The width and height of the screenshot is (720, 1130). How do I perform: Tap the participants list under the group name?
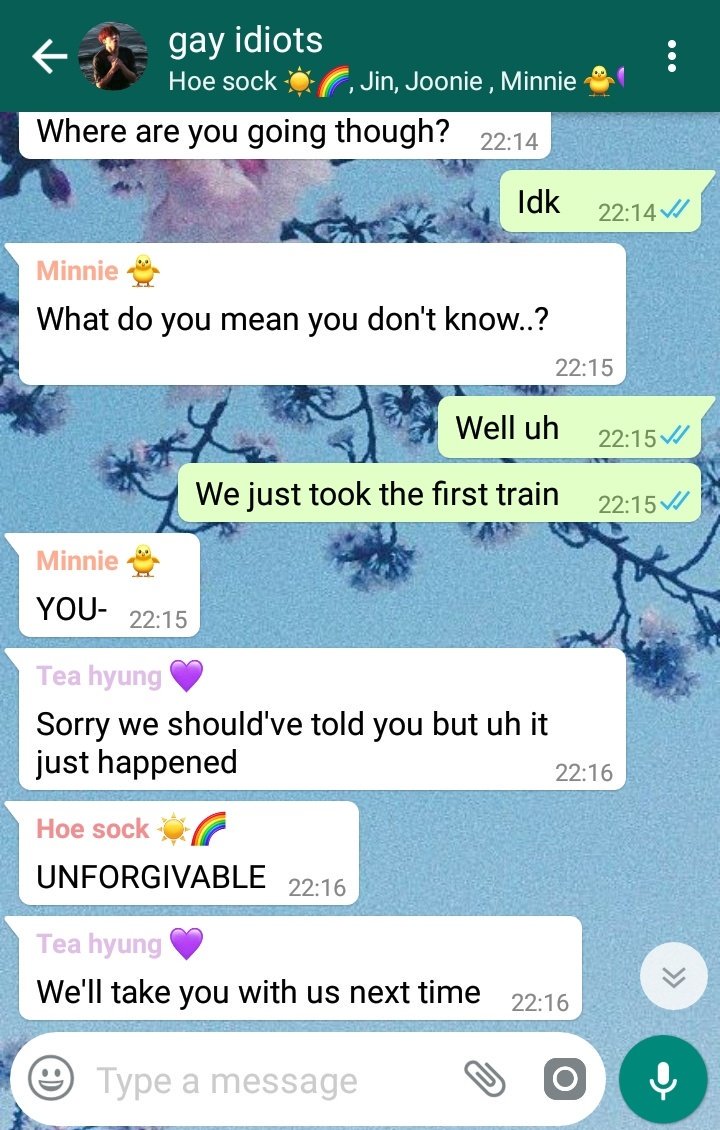coord(395,81)
